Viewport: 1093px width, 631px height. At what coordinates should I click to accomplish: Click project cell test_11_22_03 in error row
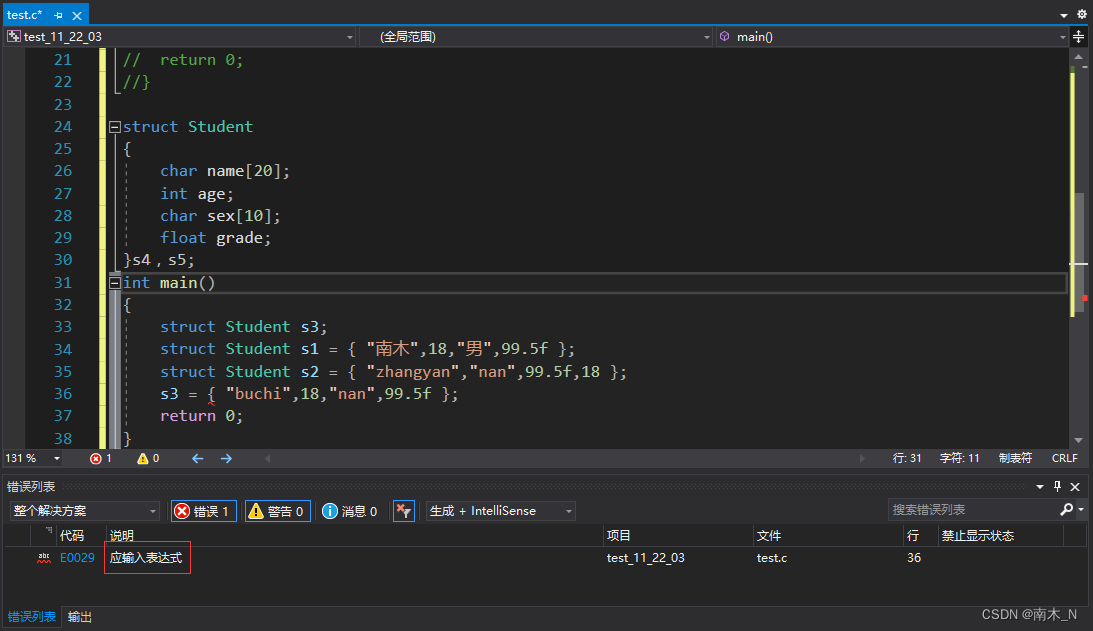pyautogui.click(x=645, y=558)
